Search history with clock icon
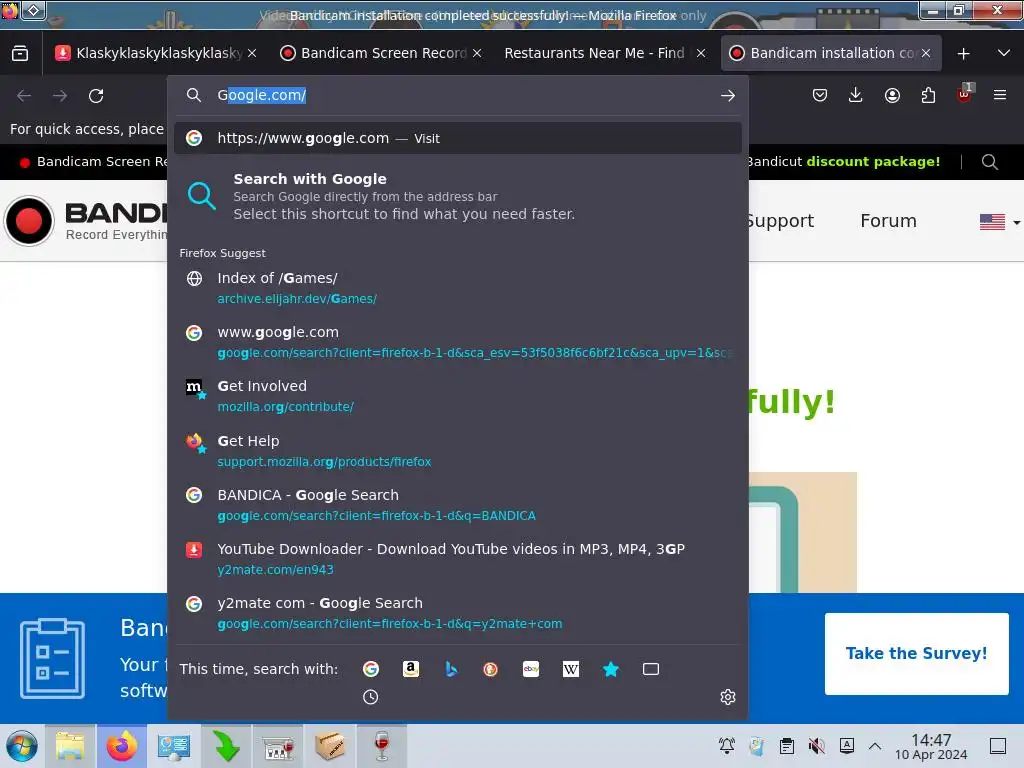1024x768 pixels. tap(370, 697)
